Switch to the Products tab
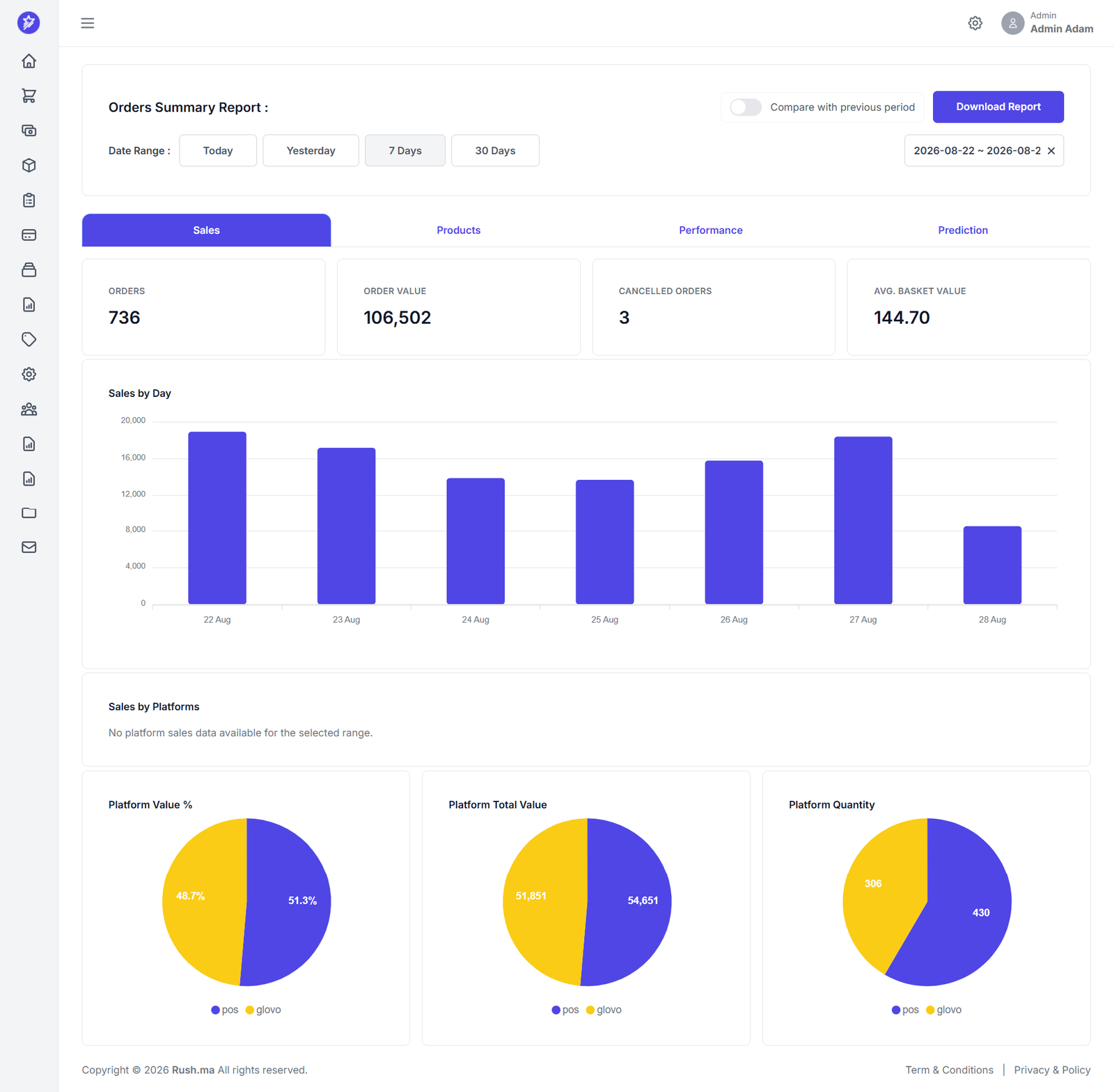The image size is (1114, 1092). click(x=458, y=231)
